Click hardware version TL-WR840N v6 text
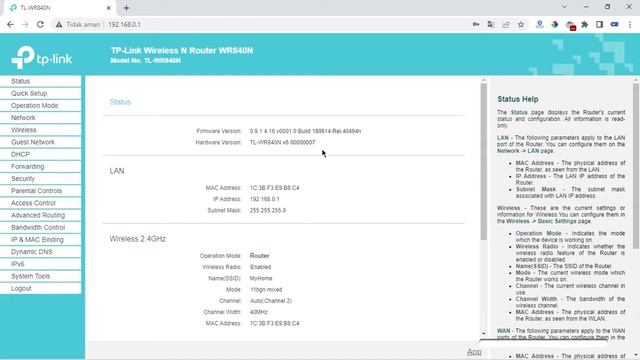 click(282, 142)
